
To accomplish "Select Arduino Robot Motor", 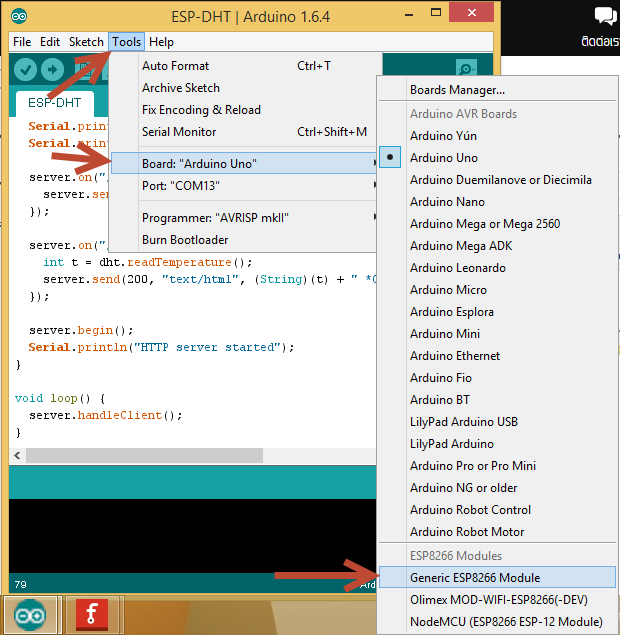I will [x=497, y=531].
